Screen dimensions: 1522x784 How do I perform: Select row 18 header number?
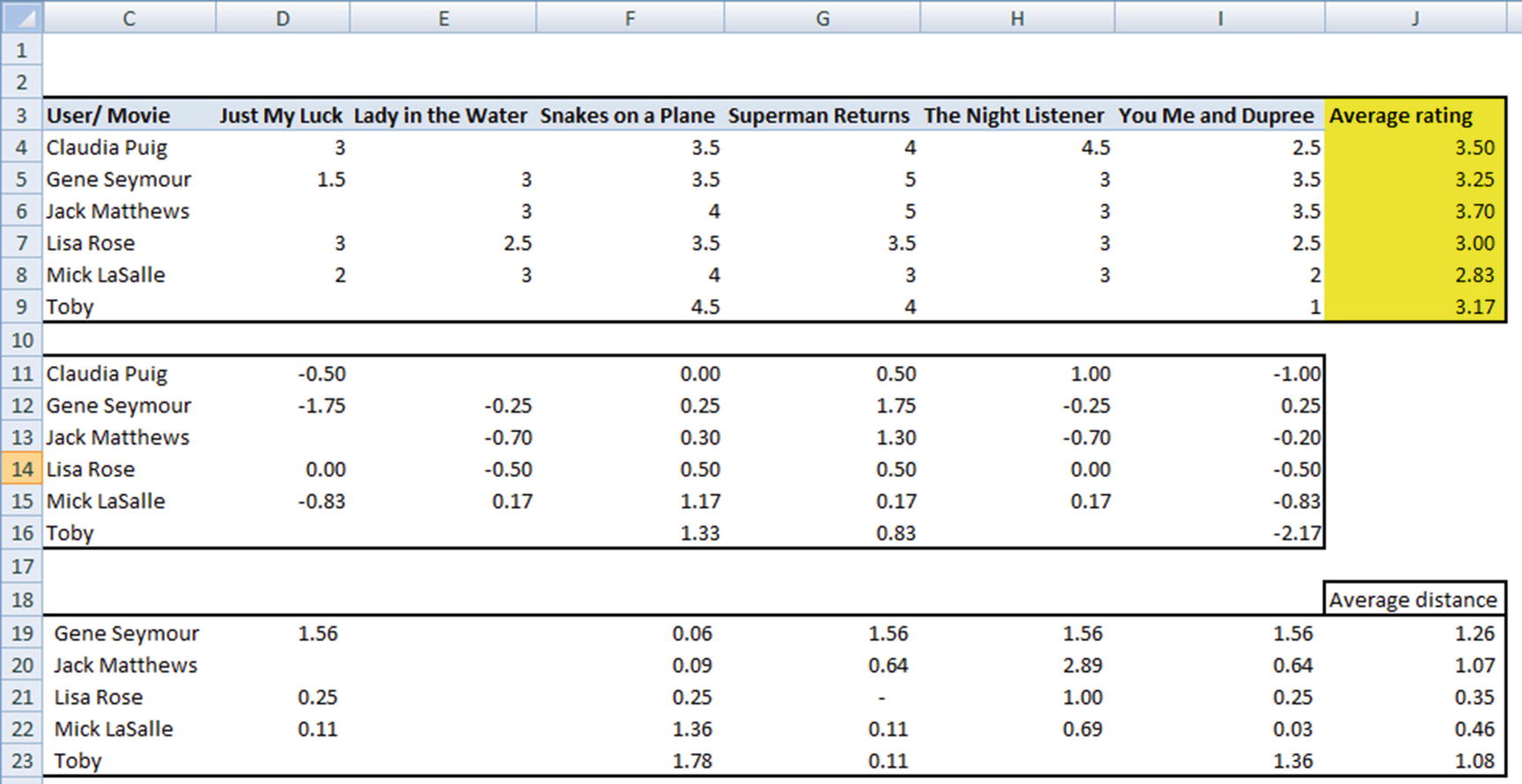[22, 600]
